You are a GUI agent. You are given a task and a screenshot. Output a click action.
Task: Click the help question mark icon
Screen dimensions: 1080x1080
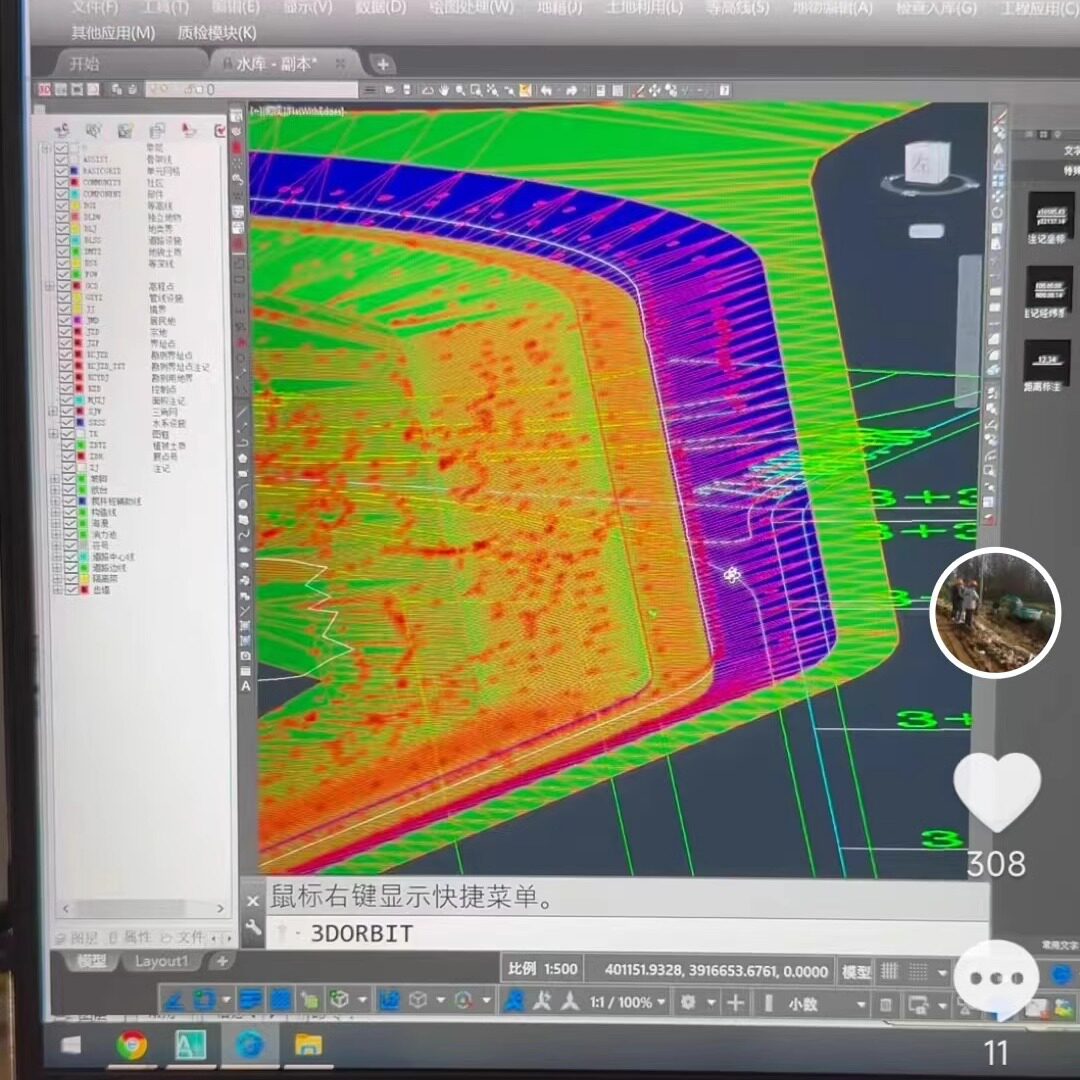(724, 90)
